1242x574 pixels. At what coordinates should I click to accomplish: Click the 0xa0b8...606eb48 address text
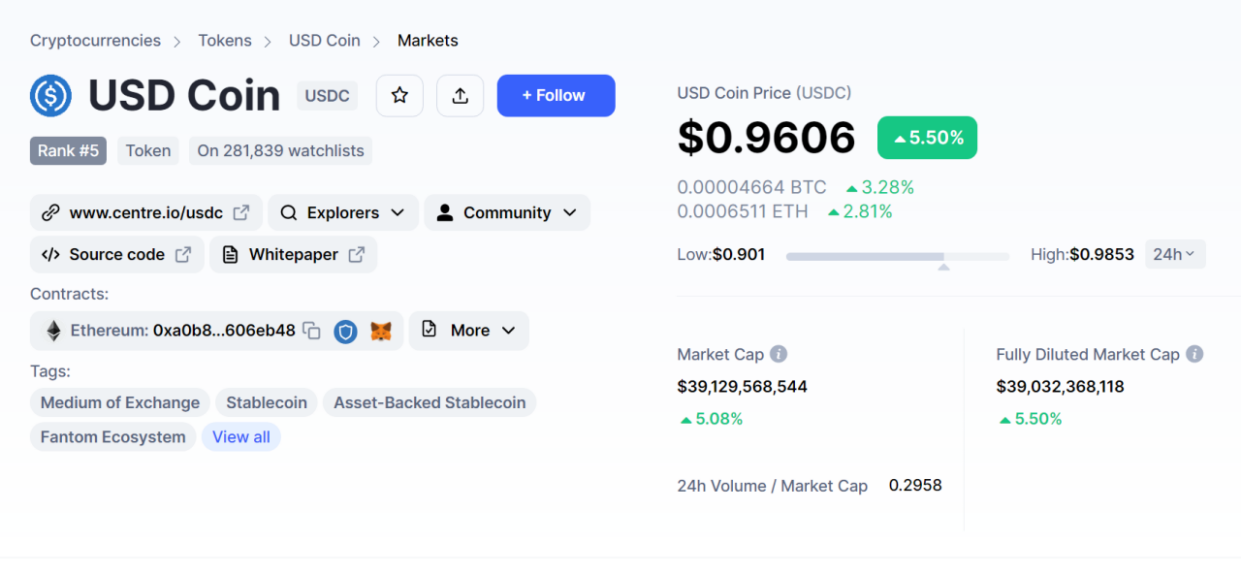224,330
